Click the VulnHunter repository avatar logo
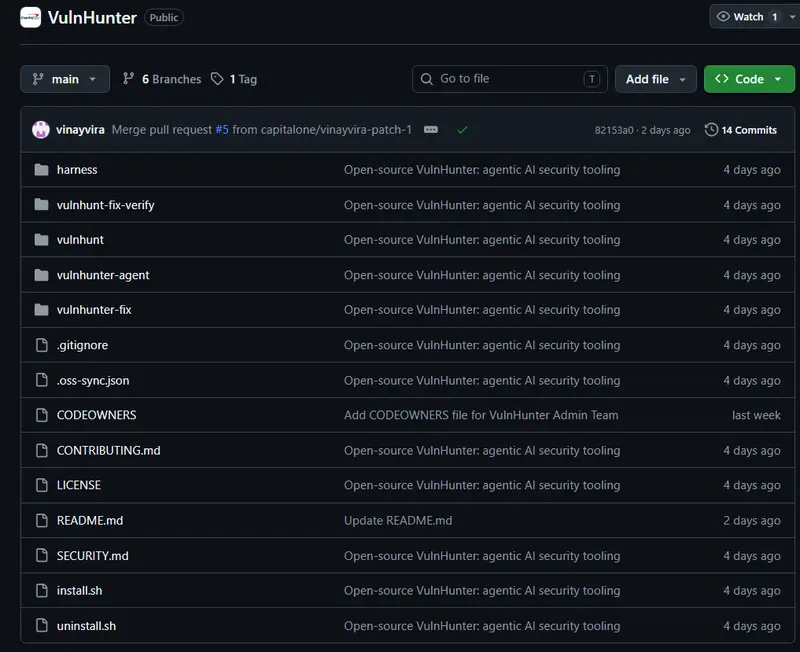The image size is (800, 652). (x=30, y=17)
